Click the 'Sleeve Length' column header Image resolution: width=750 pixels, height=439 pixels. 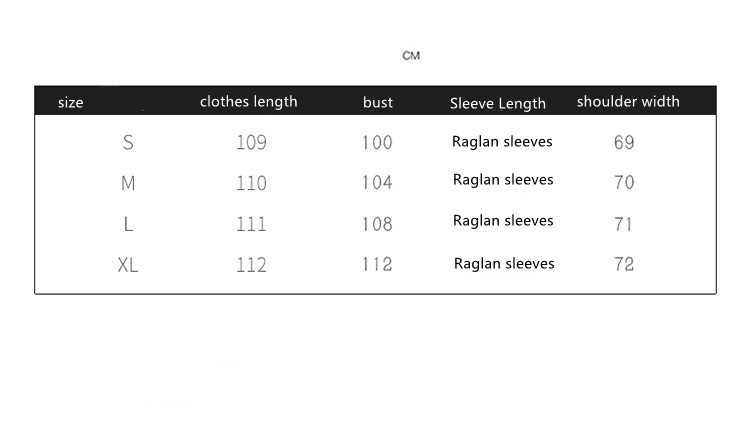click(x=498, y=103)
